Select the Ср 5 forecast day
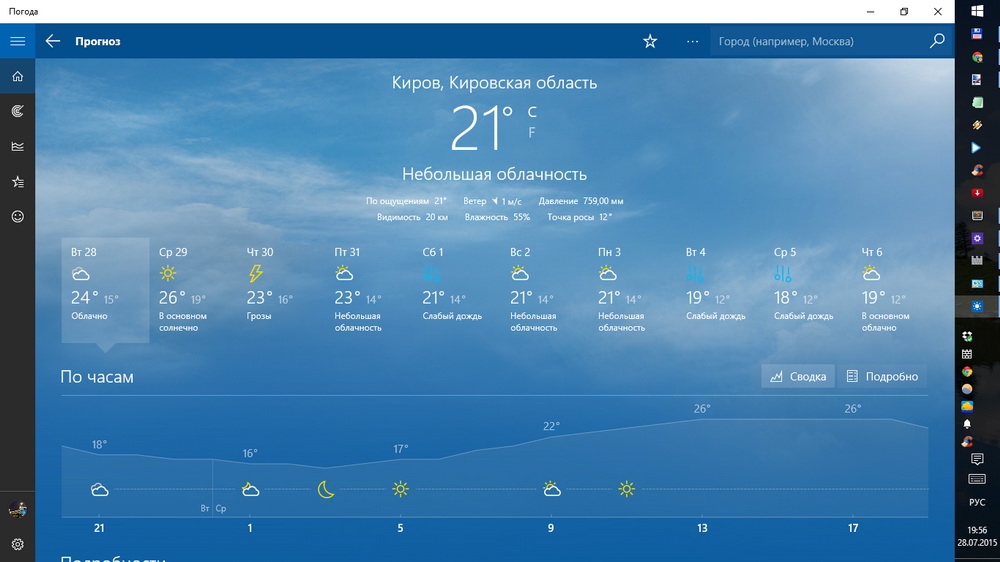1000x562 pixels. click(x=809, y=290)
